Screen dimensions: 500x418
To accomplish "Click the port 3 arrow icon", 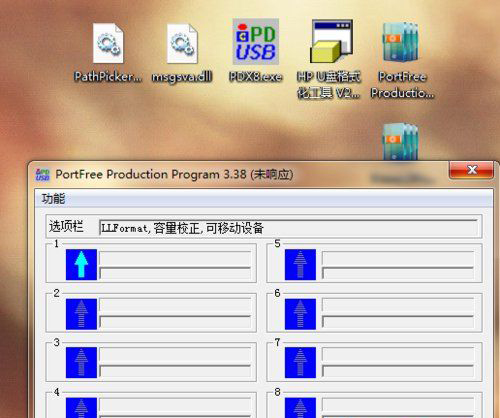I will [x=81, y=363].
